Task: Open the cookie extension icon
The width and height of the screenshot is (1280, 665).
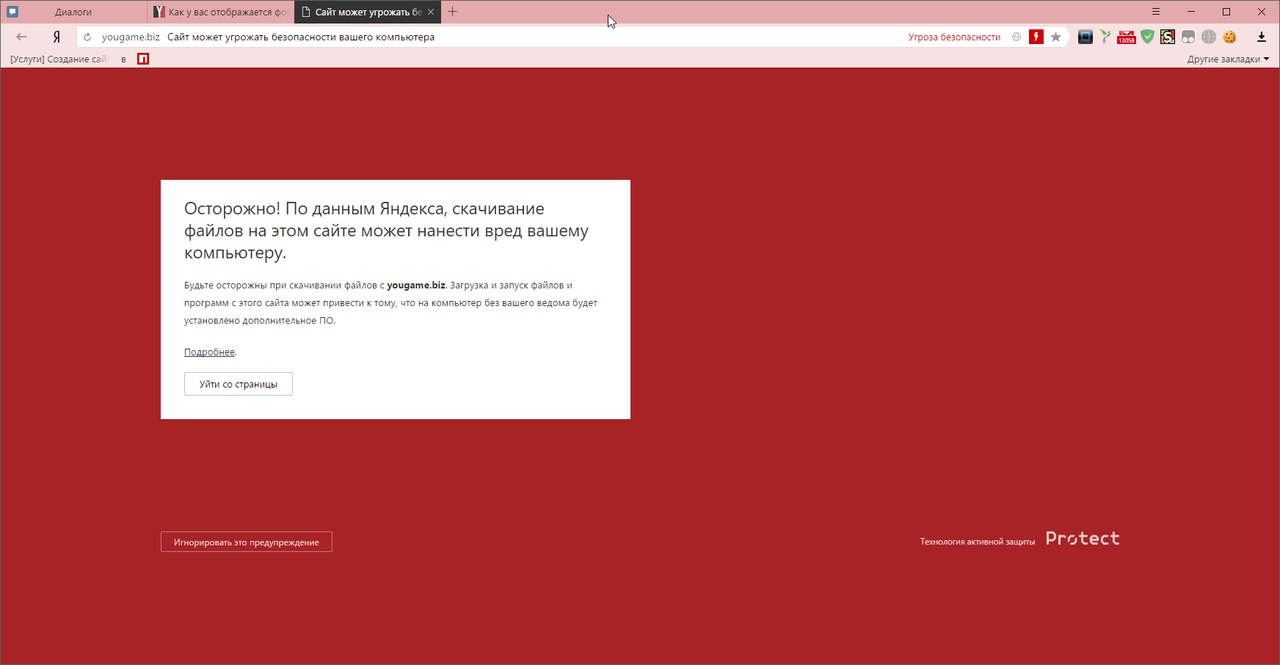Action: (1230, 37)
